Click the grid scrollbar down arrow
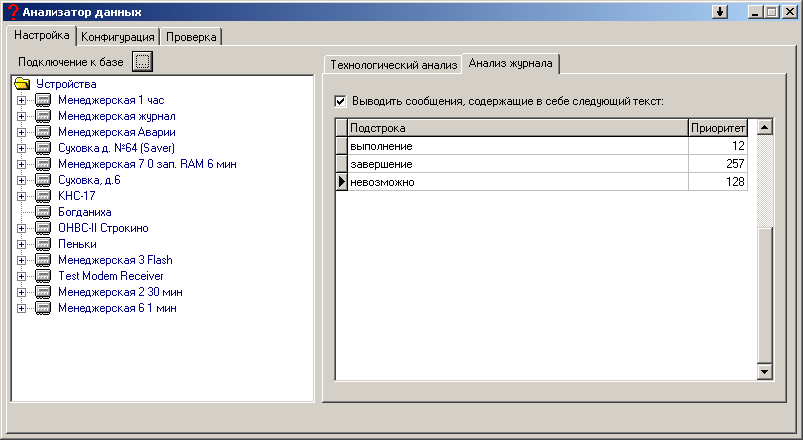Image resolution: width=803 pixels, height=440 pixels. coord(764,372)
